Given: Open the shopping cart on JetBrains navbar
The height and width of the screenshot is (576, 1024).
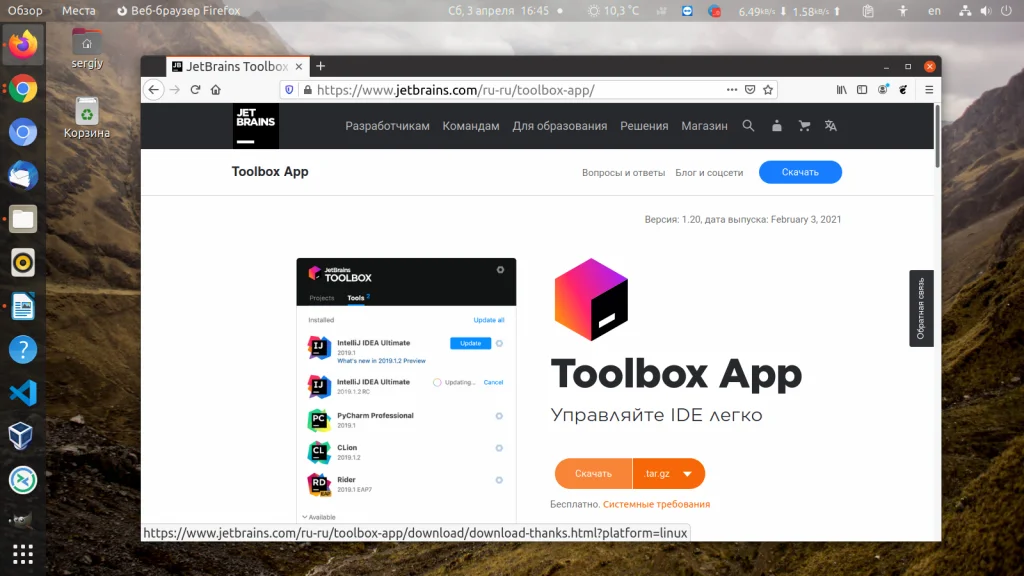Looking at the screenshot, I should click(804, 126).
